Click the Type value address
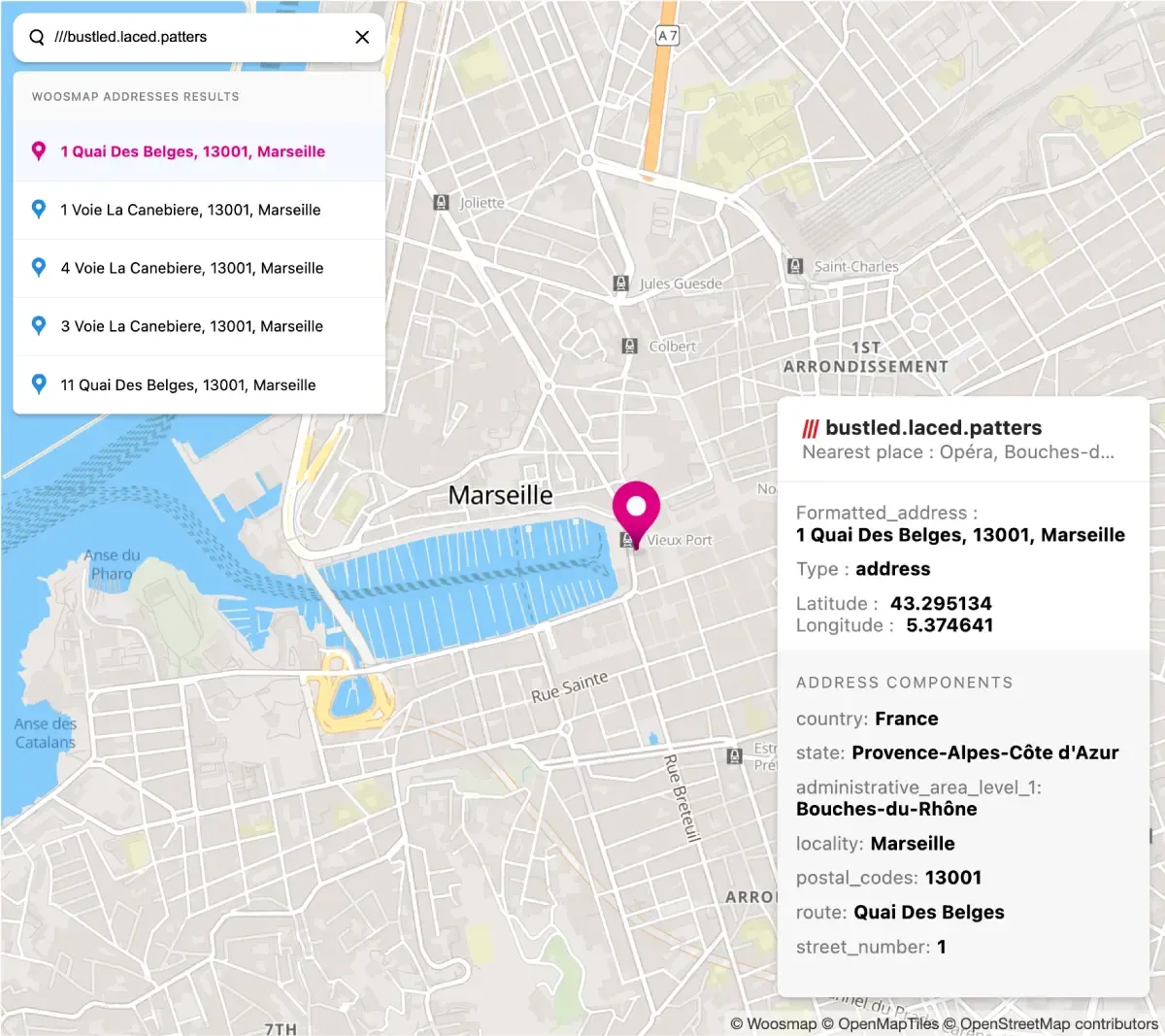Screen dimensions: 1165x1036 tap(892, 569)
